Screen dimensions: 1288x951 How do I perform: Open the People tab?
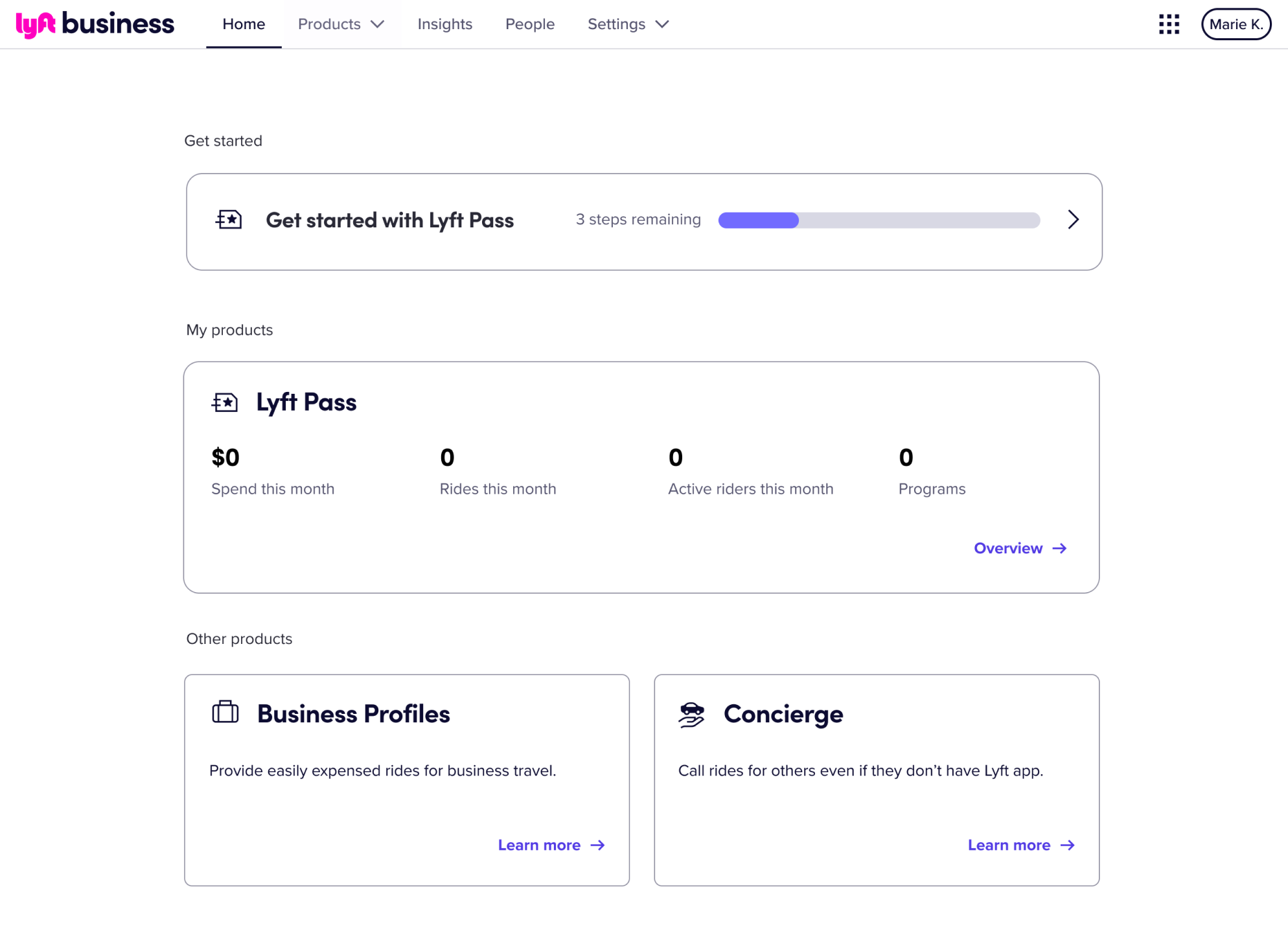[530, 25]
